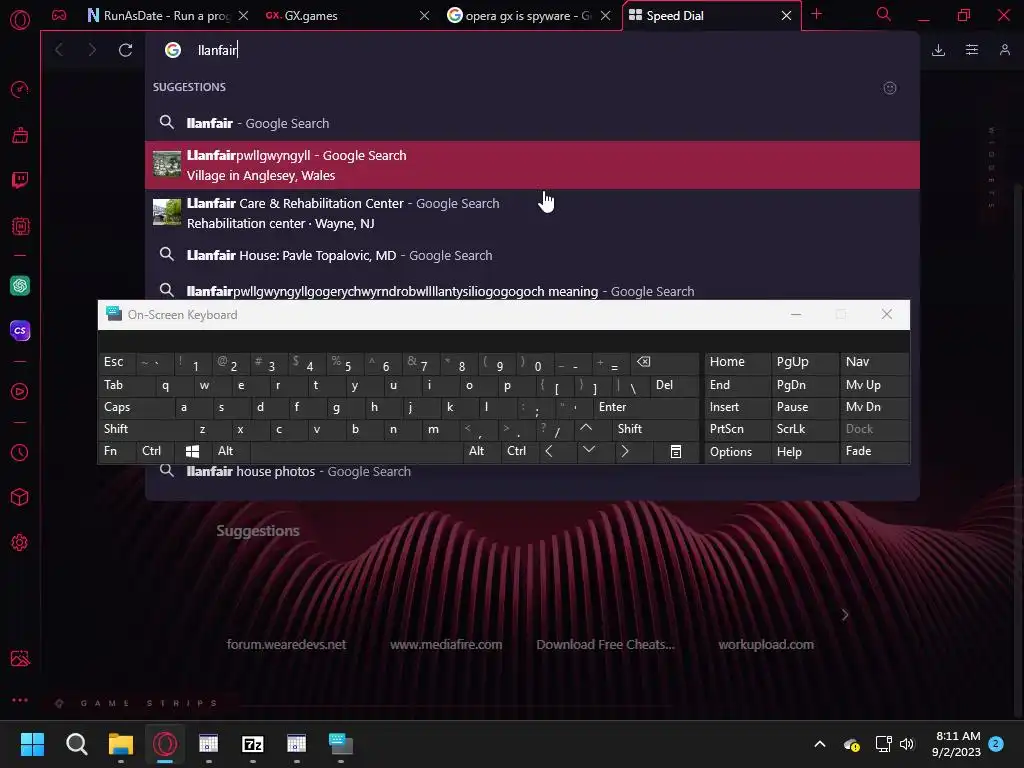The height and width of the screenshot is (768, 1024).
Task: Open the Player icon in sidebar
Action: point(20,391)
